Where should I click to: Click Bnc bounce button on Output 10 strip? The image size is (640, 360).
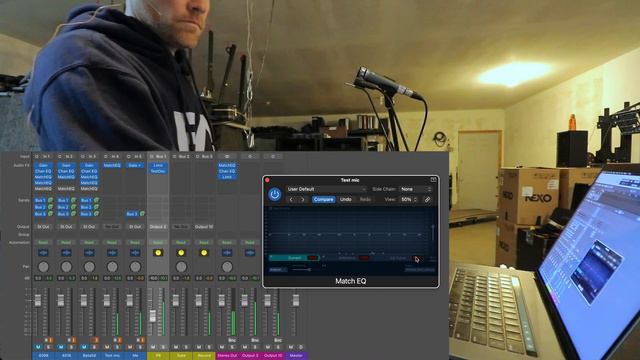coord(278,340)
